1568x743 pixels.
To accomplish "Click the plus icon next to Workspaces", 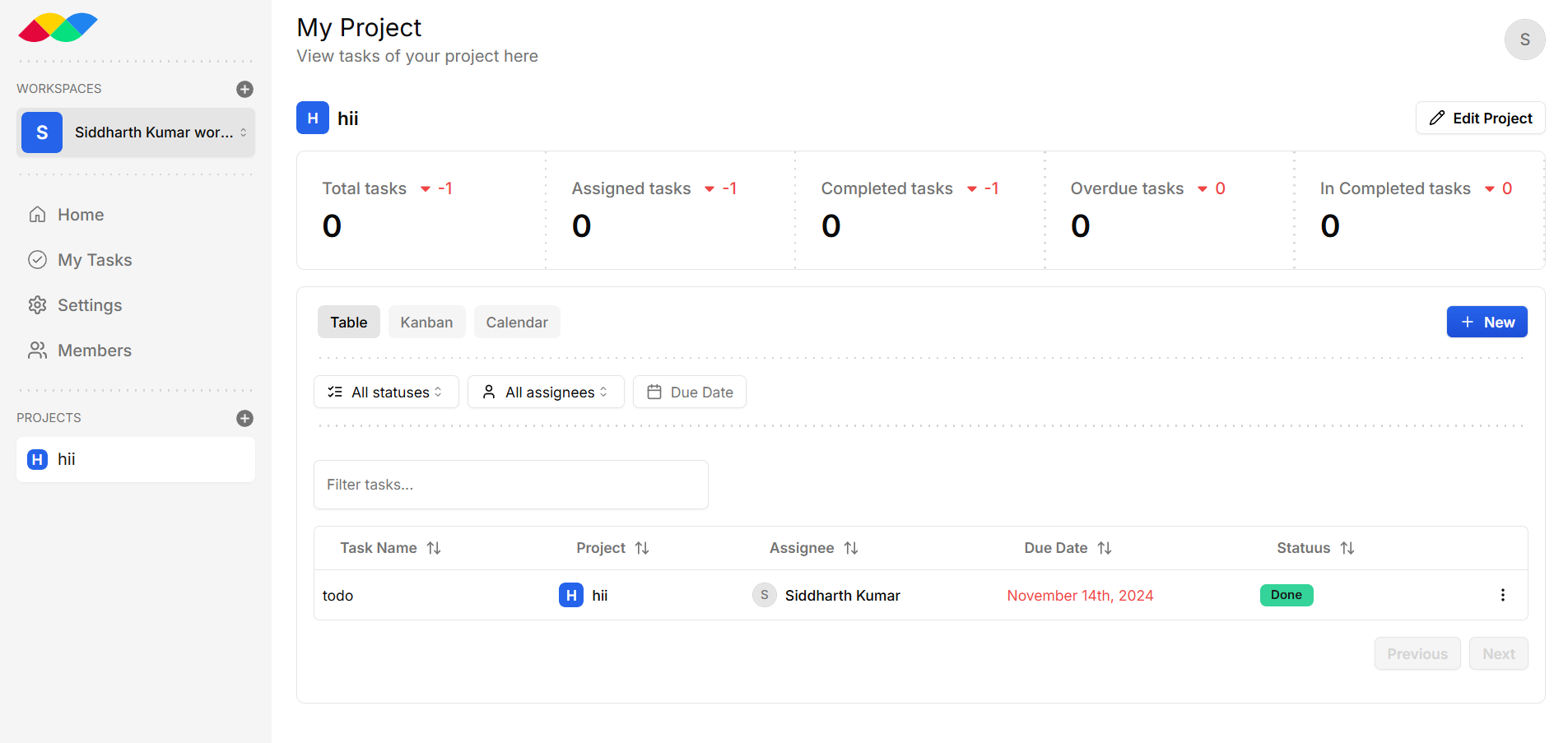I will pos(244,89).
